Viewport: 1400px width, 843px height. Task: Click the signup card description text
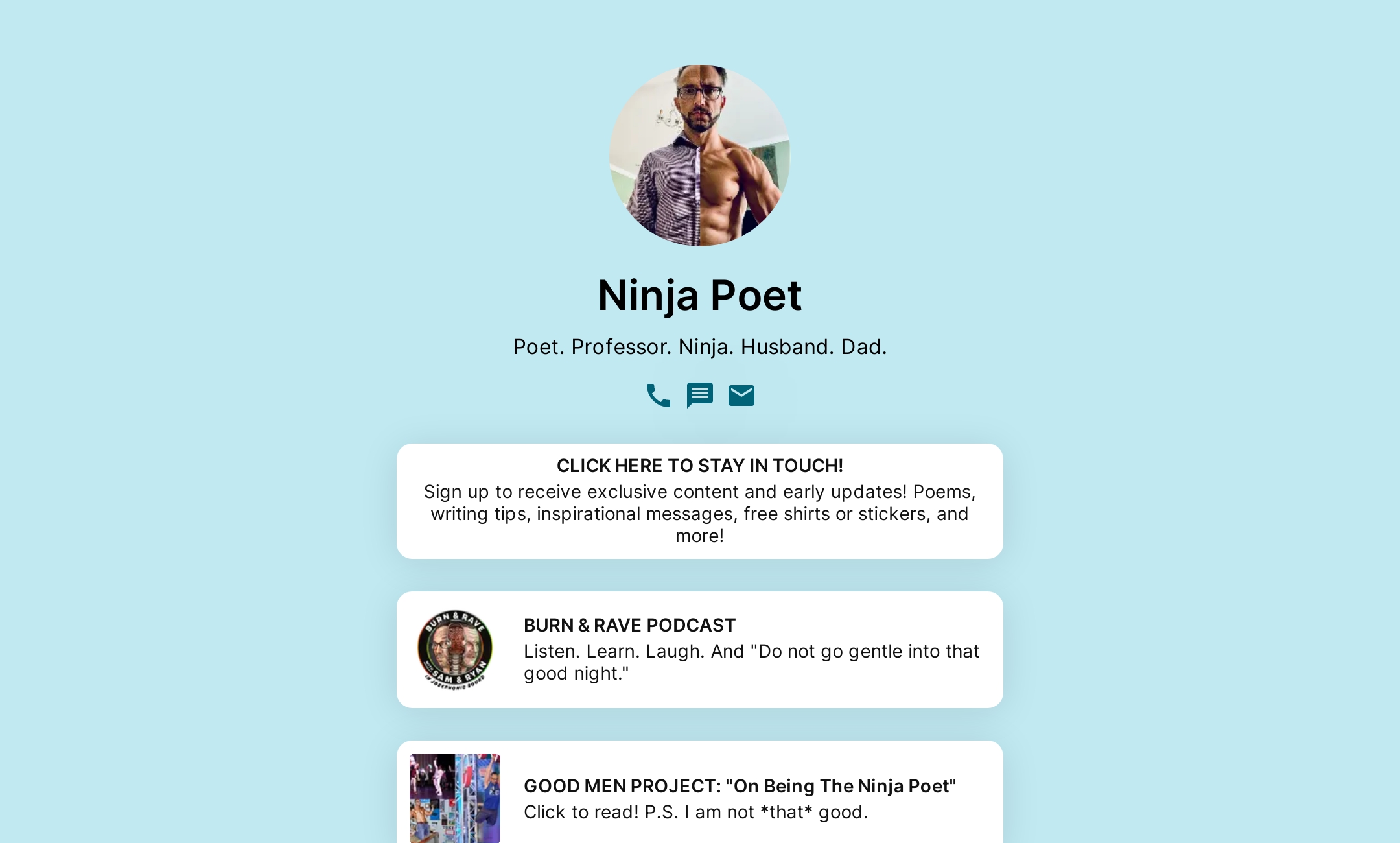699,514
